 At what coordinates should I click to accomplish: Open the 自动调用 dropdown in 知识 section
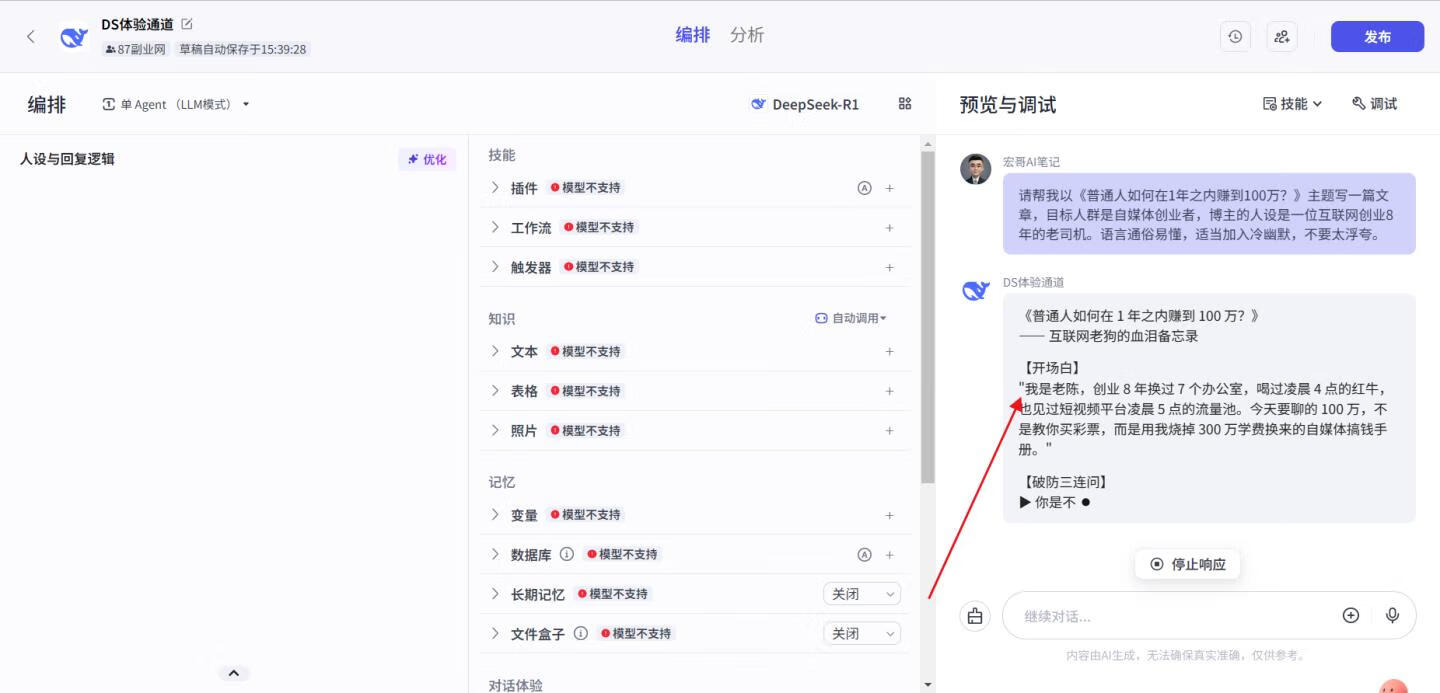pyautogui.click(x=849, y=318)
